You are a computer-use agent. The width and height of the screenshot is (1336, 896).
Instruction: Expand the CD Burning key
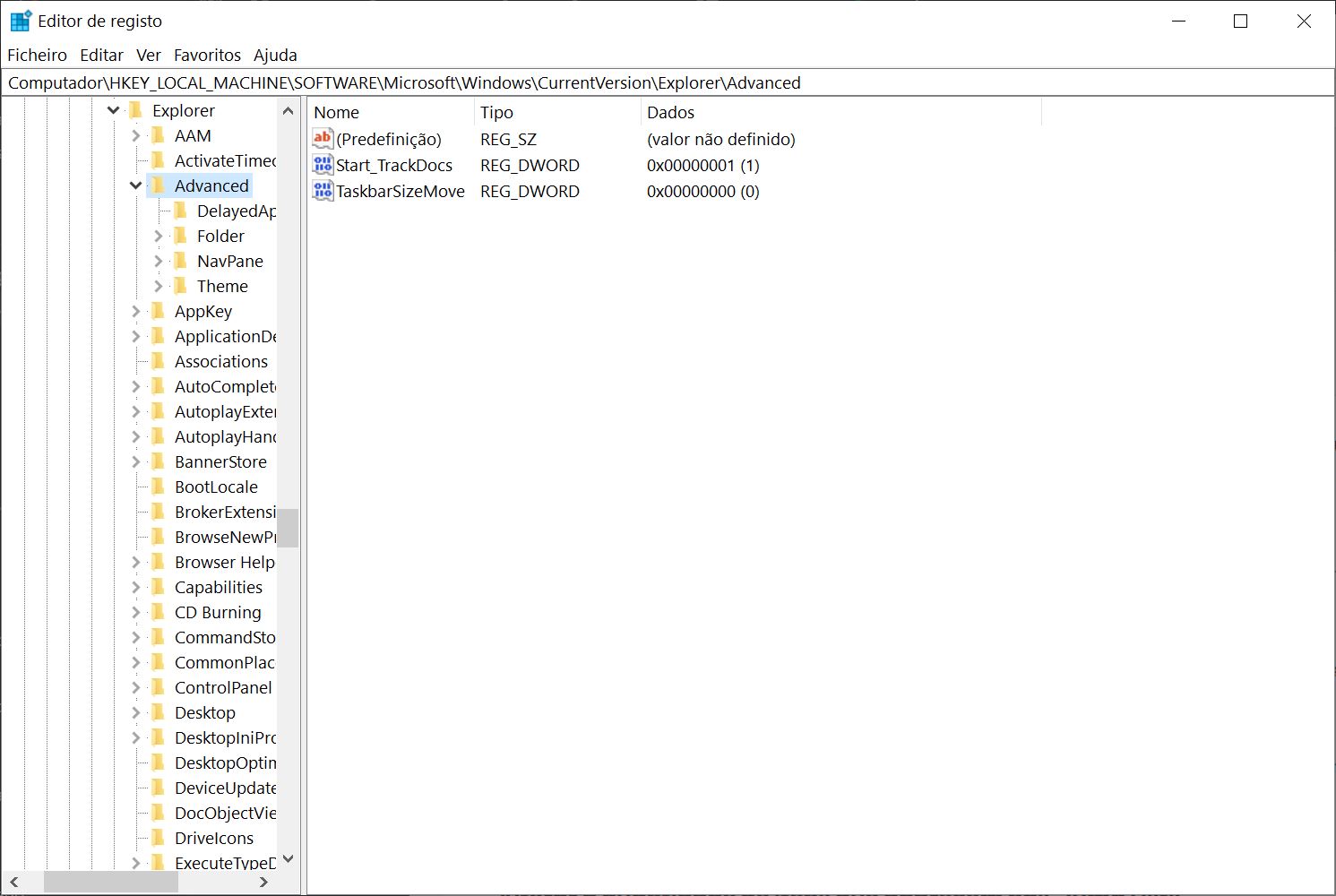point(136,612)
